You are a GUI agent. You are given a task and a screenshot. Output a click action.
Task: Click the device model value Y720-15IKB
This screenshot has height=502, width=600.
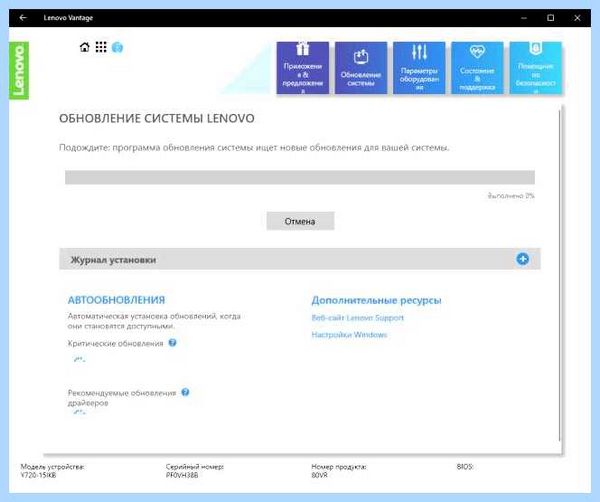(38, 475)
